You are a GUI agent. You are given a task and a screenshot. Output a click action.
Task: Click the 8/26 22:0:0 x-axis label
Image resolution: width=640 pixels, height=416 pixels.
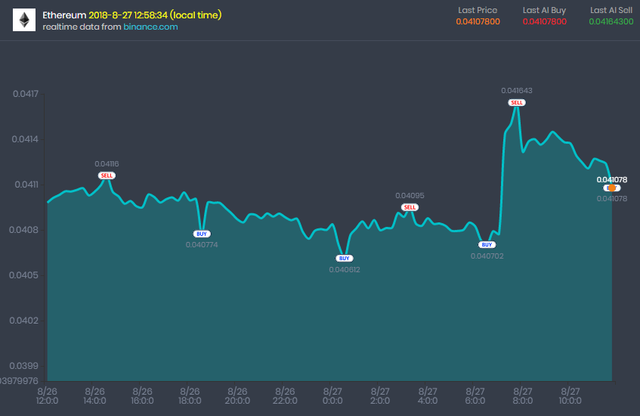pos(285,396)
